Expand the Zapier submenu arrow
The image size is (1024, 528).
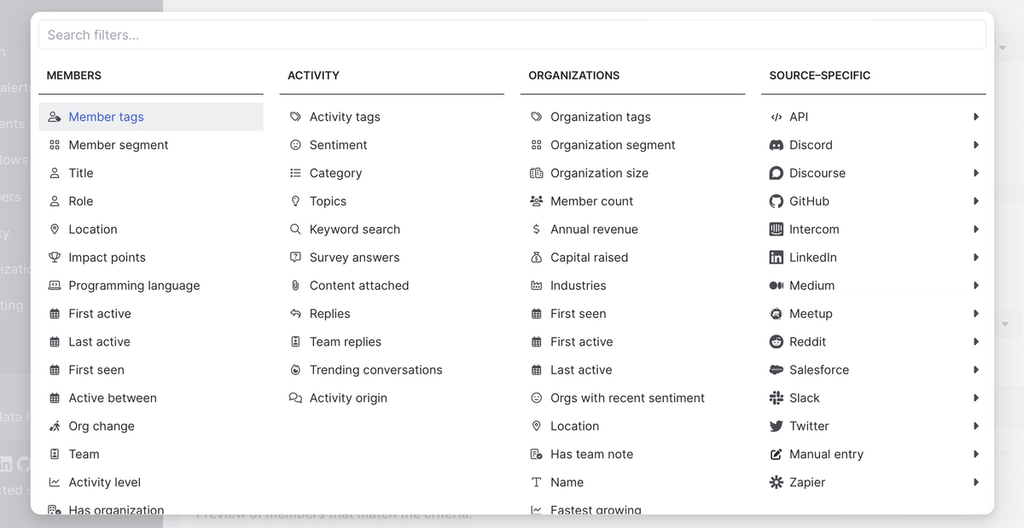(x=975, y=482)
